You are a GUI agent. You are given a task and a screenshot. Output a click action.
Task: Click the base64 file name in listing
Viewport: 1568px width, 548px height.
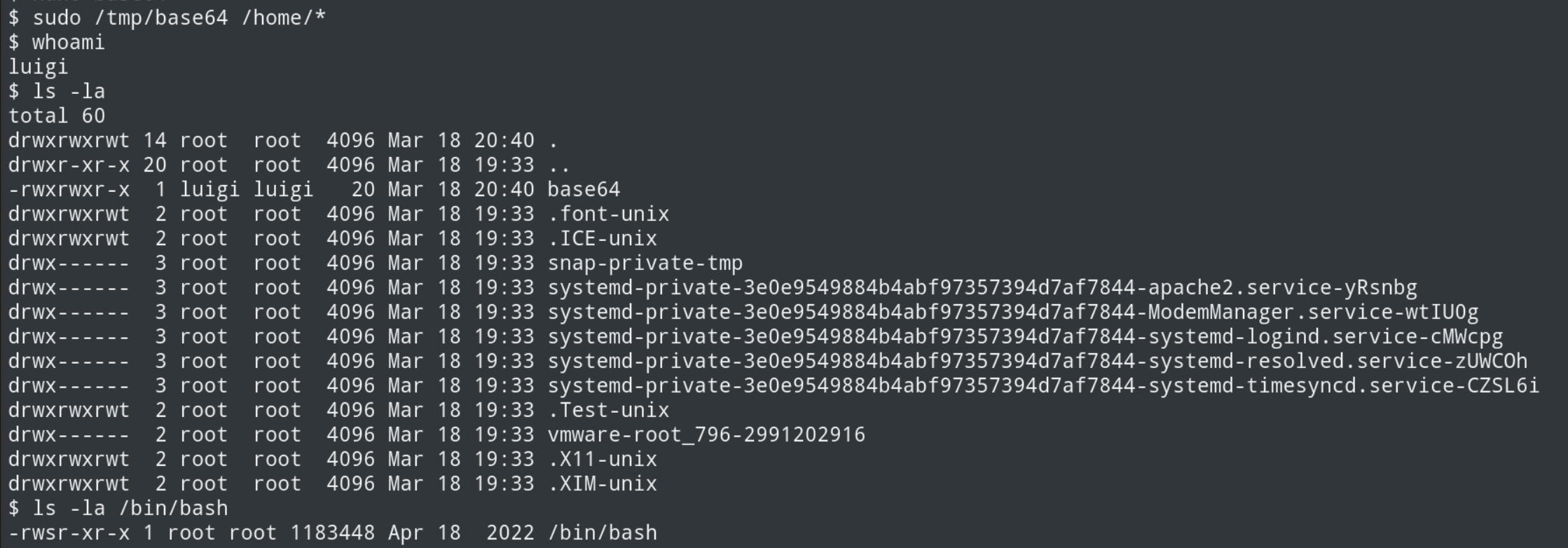(x=583, y=189)
